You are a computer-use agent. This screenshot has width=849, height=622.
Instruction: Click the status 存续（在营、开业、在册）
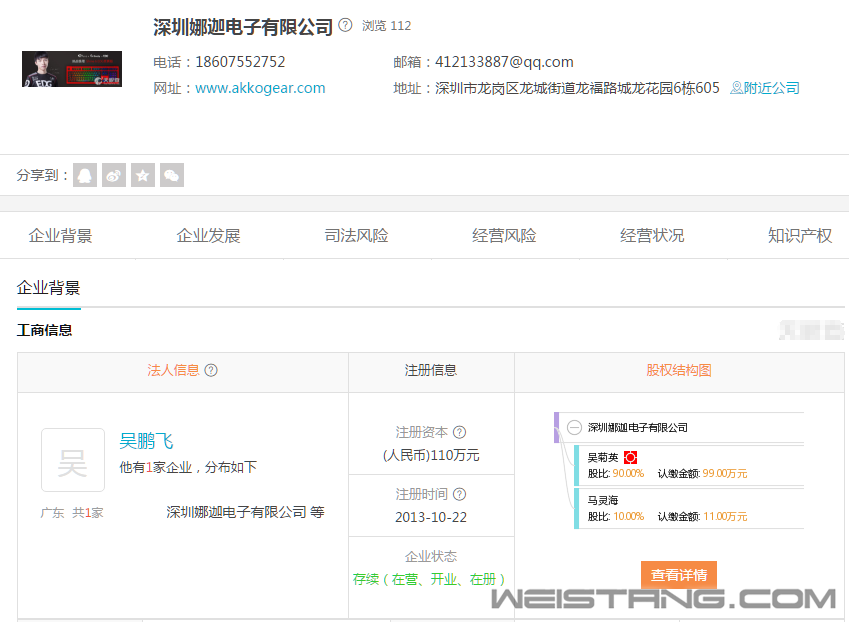point(431,579)
